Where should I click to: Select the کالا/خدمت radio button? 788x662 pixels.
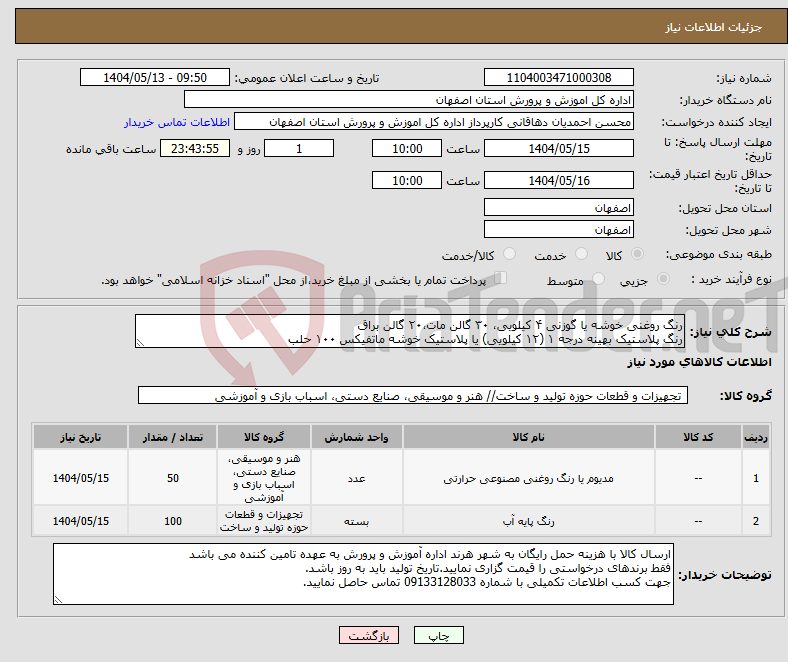tap(510, 254)
